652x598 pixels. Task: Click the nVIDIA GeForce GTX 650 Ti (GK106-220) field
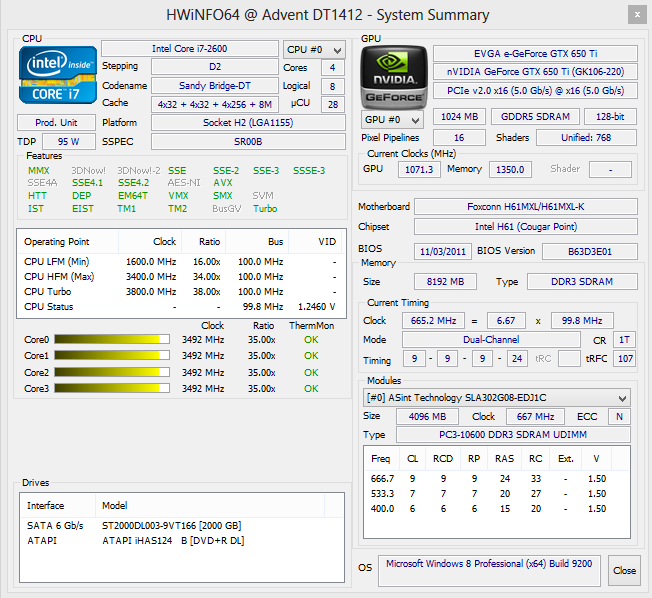click(x=536, y=72)
